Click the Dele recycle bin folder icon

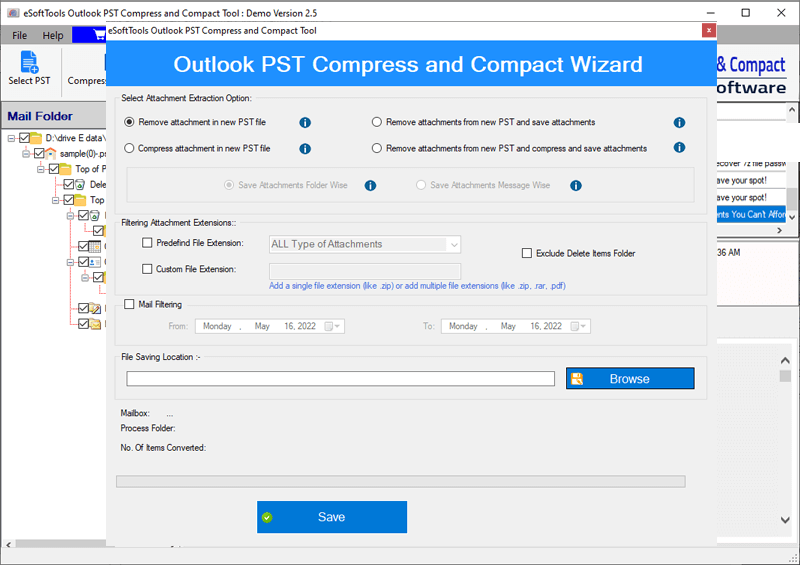click(80, 184)
